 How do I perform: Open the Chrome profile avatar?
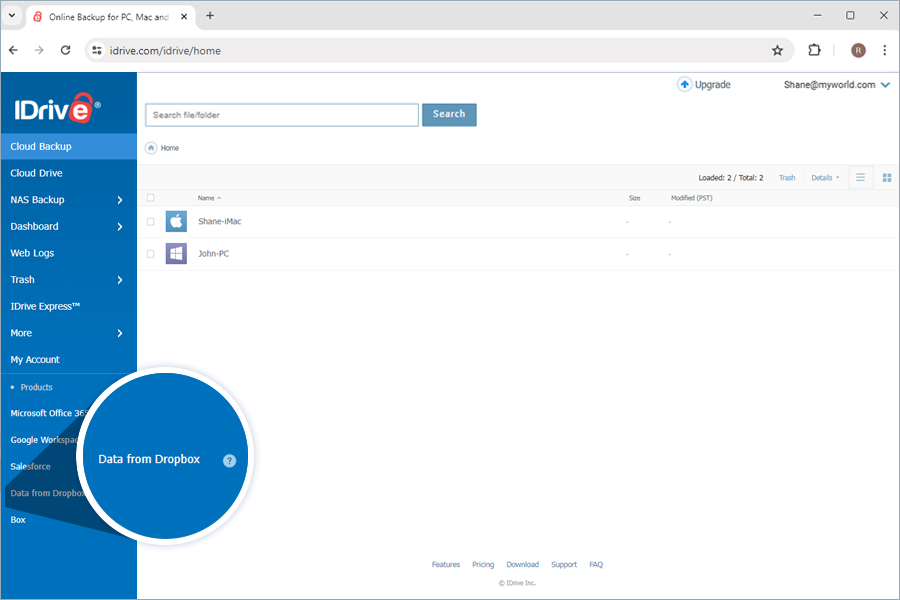click(x=858, y=51)
